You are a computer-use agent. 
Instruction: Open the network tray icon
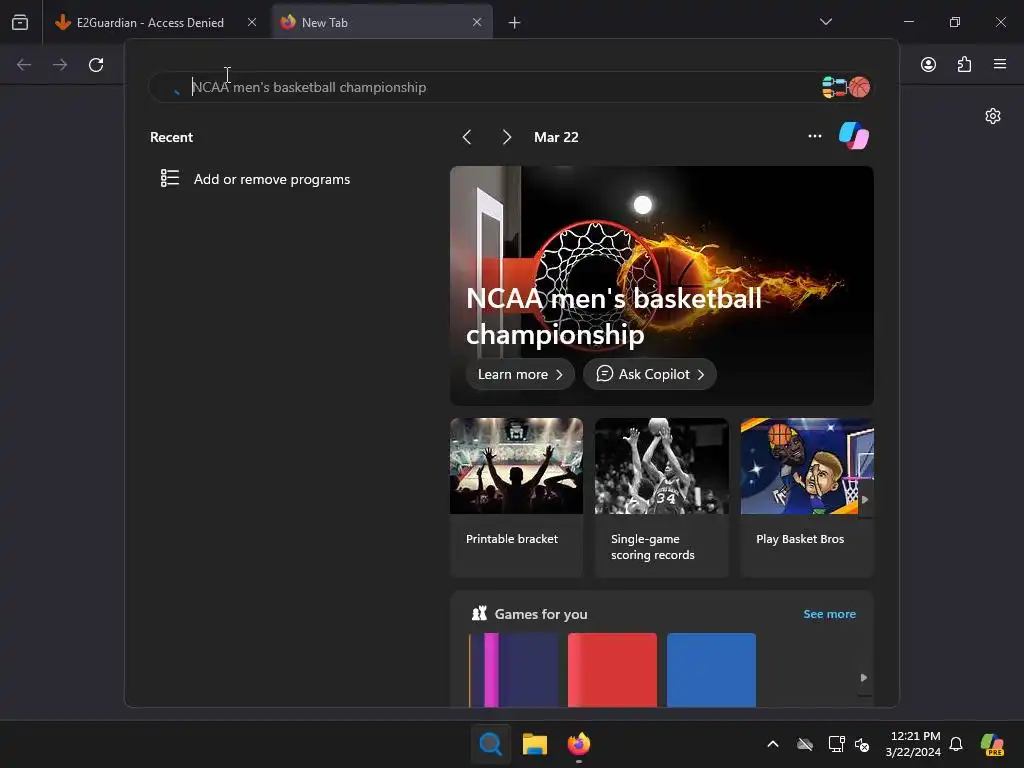pos(836,744)
